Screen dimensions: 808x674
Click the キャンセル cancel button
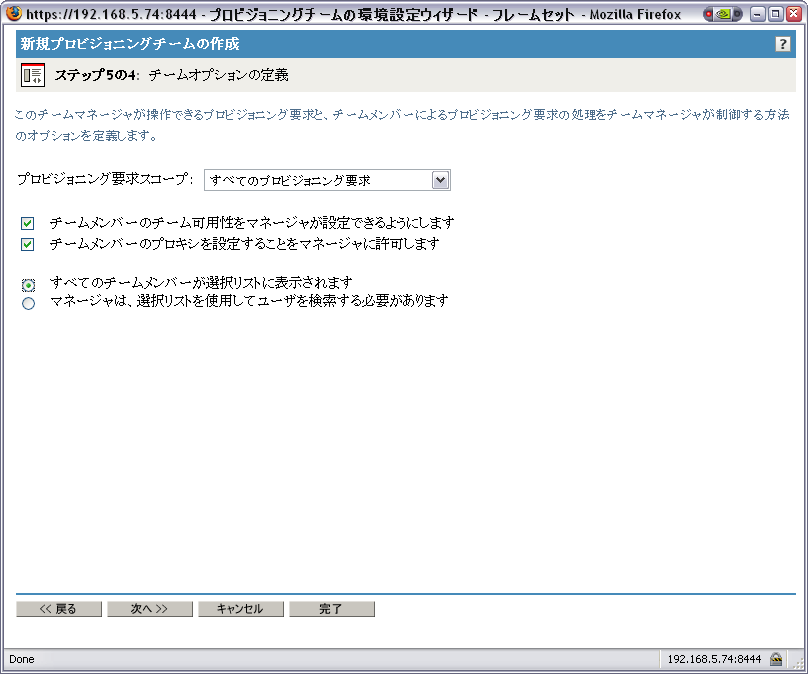click(241, 609)
